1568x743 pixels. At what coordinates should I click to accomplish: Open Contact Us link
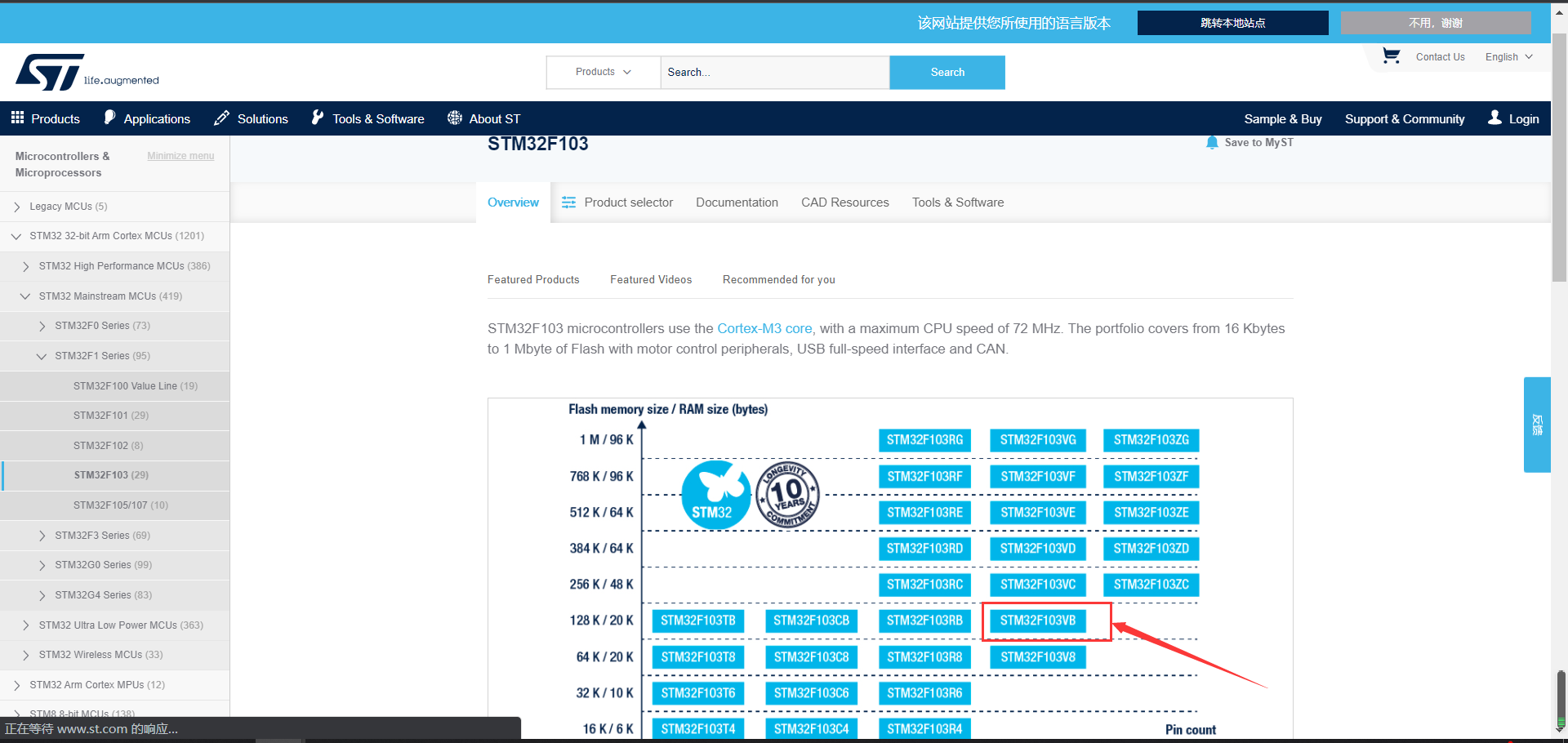click(1440, 57)
